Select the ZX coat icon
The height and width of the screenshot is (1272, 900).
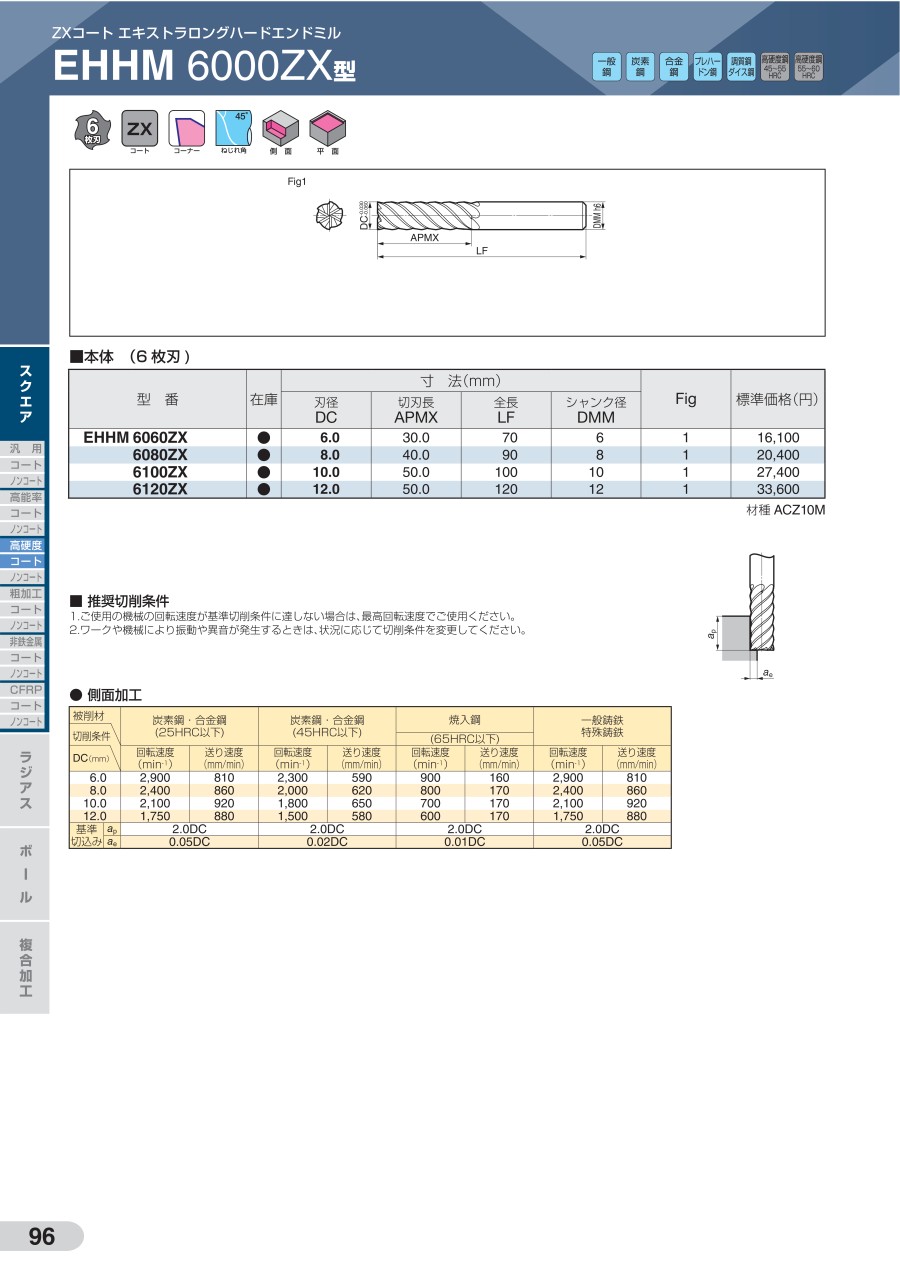pos(139,129)
